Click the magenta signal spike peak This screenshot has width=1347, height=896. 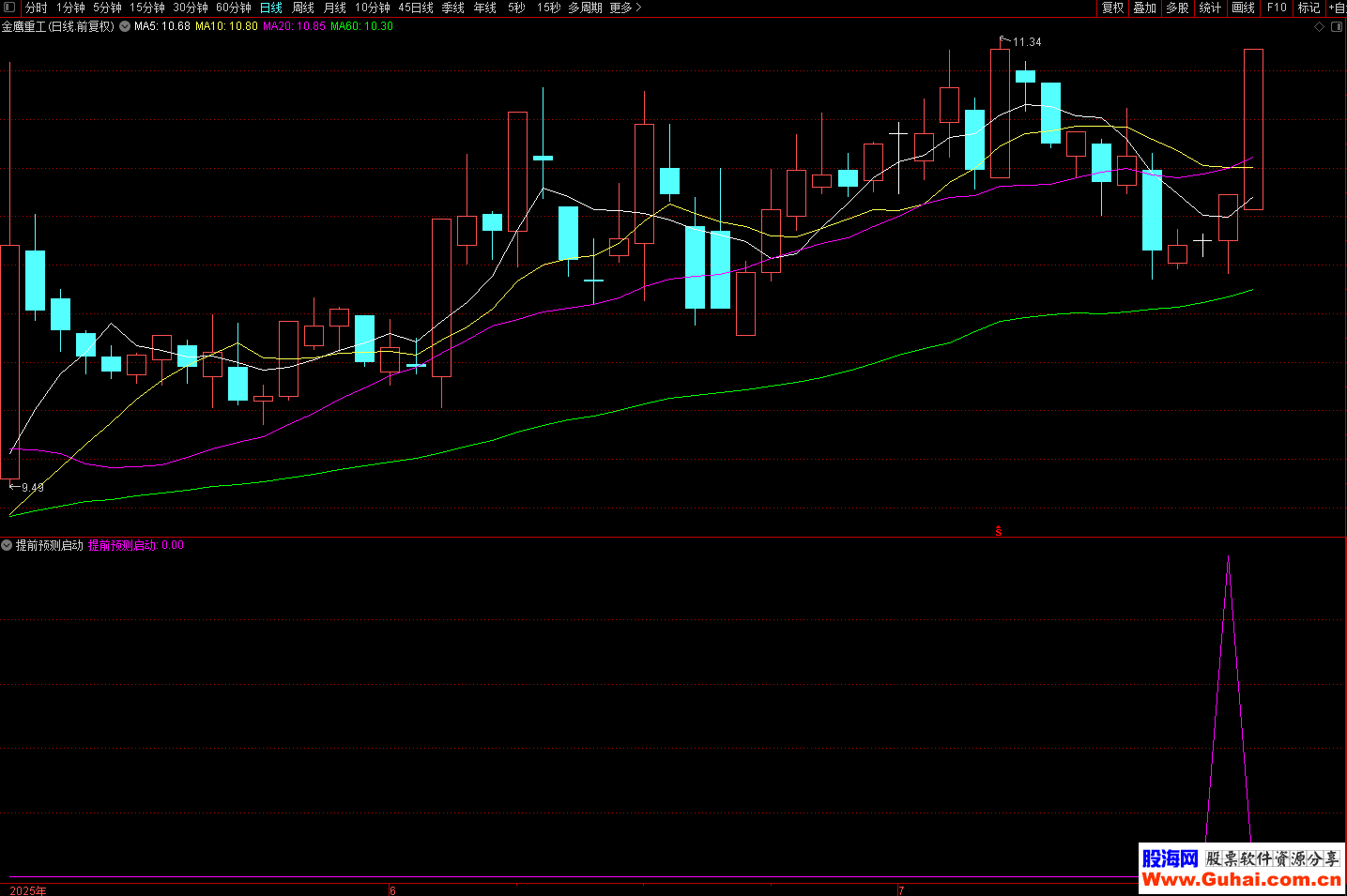pyautogui.click(x=1228, y=558)
